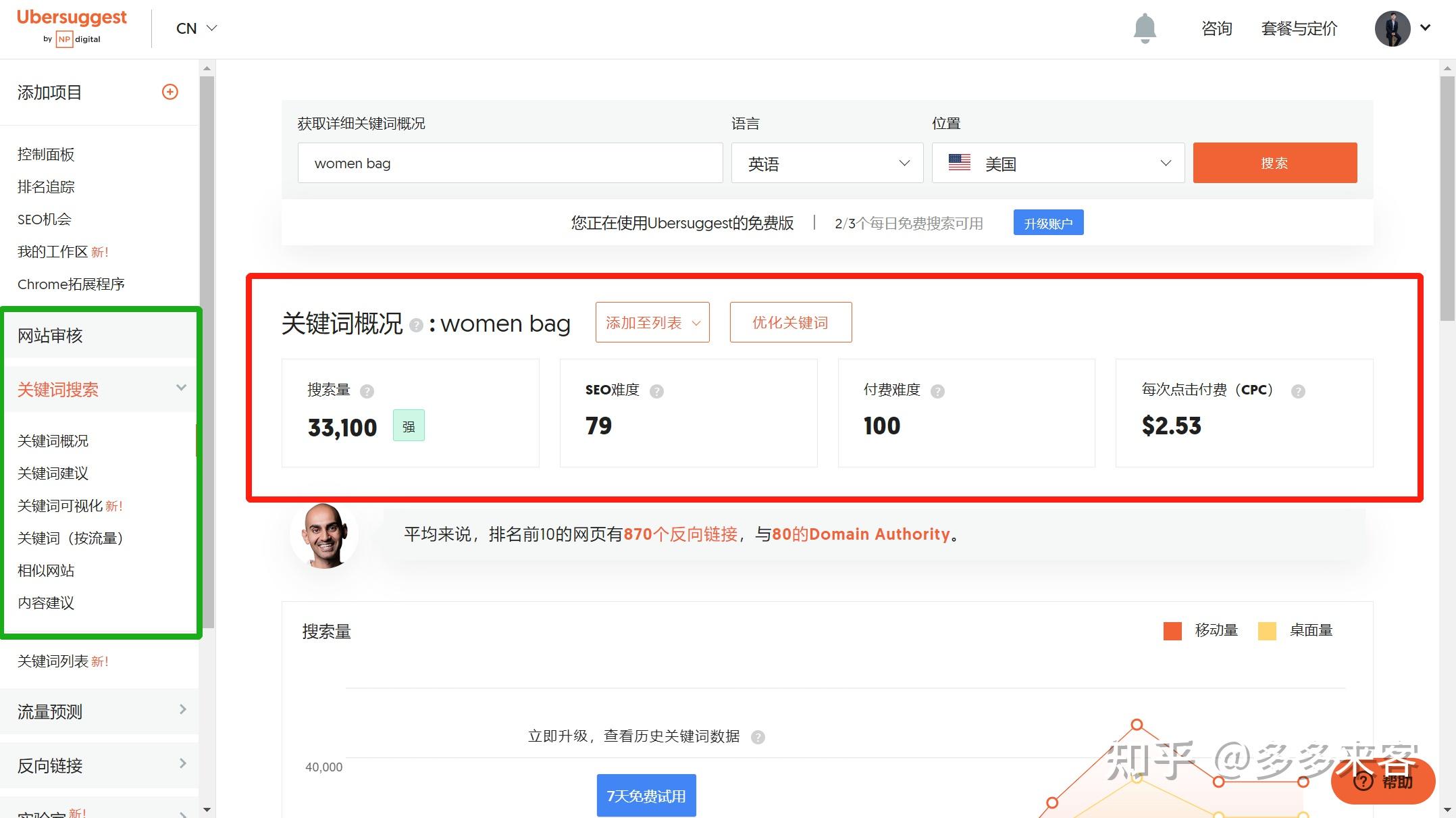This screenshot has height=818, width=1456.
Task: Open the 英语 language dropdown
Action: pos(827,163)
